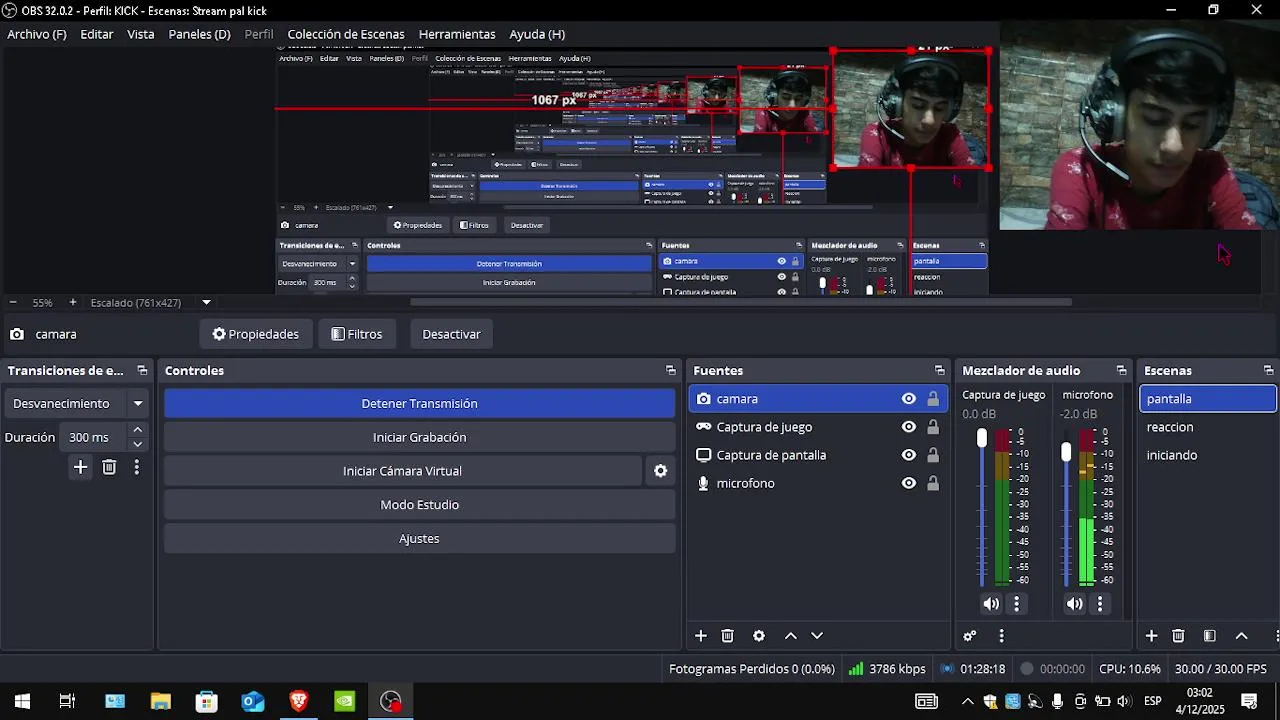This screenshot has height=720, width=1280.
Task: Click the duration 300 ms input field
Action: [93, 437]
